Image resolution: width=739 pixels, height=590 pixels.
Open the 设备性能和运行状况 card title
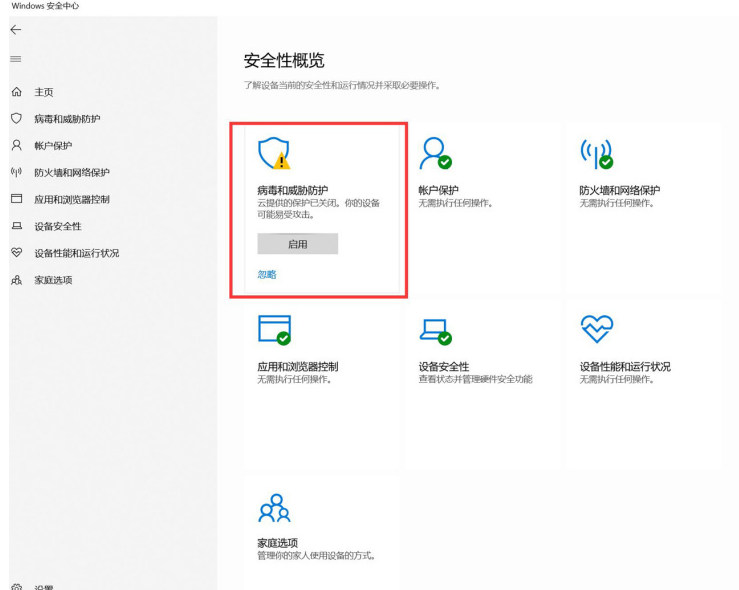[x=625, y=366]
